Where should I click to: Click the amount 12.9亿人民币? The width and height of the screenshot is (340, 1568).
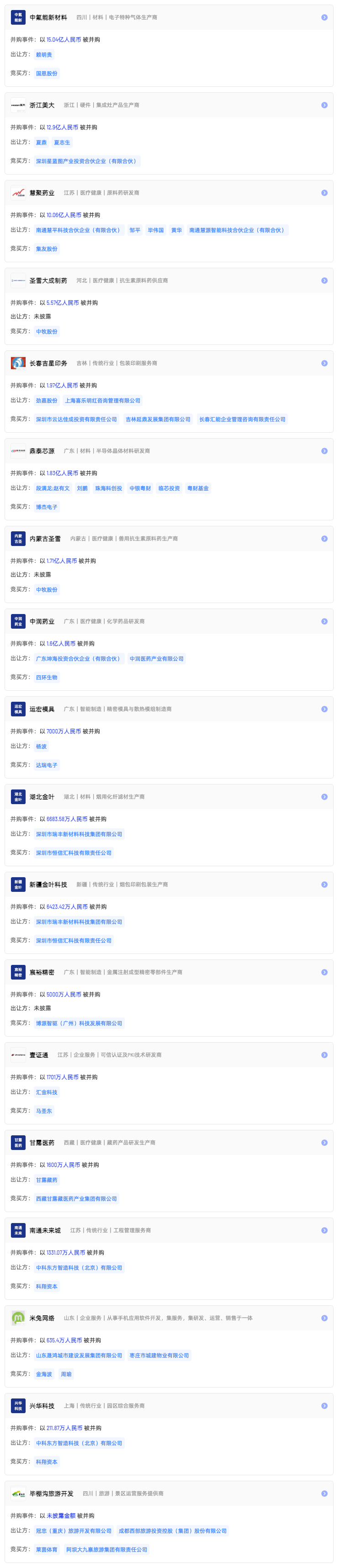coord(63,127)
